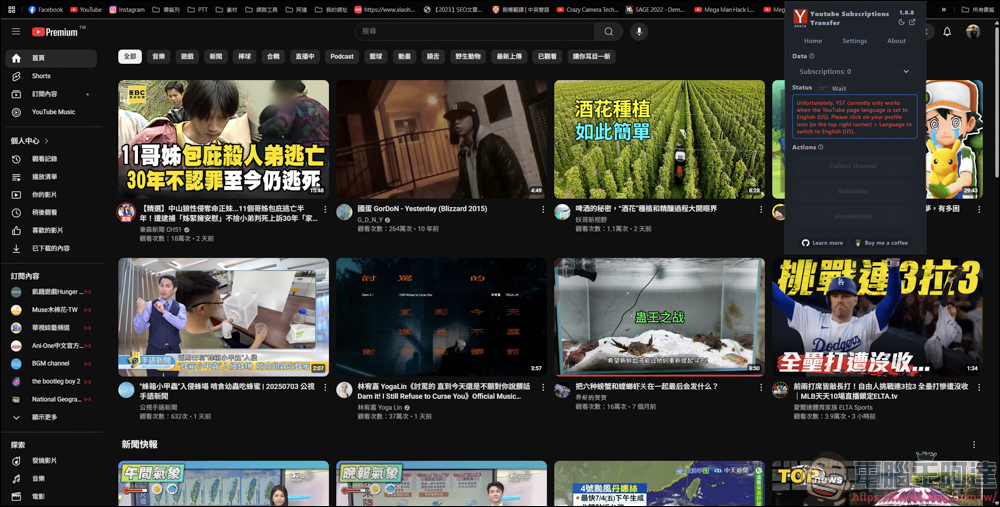Open the profile avatar menu
1000x507 pixels.
click(x=973, y=32)
